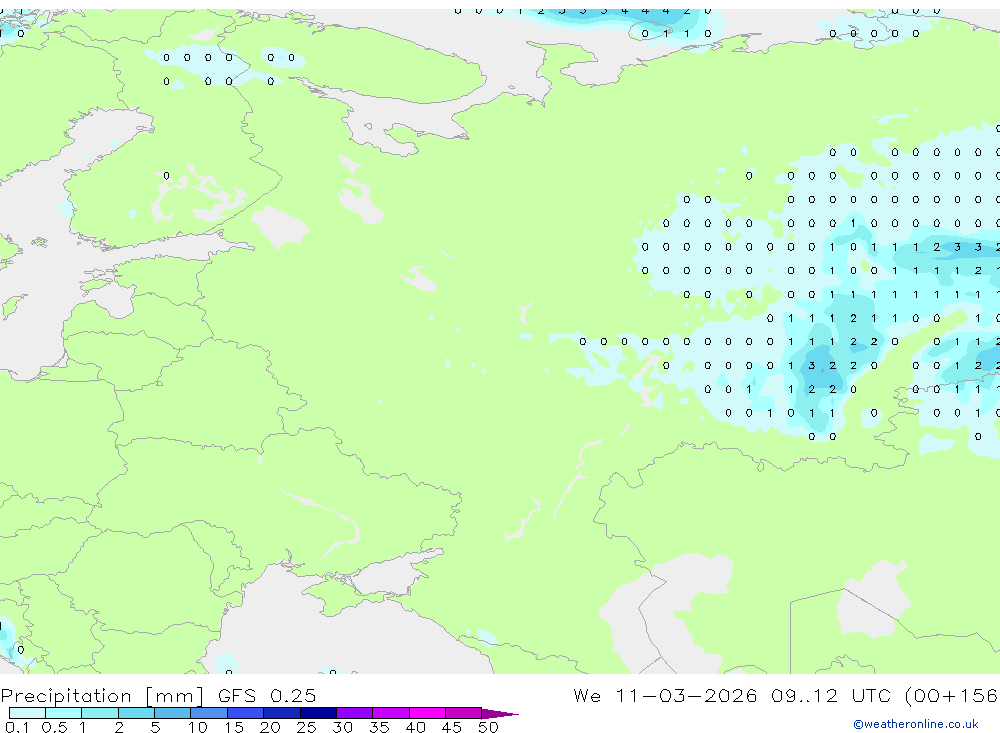Screen dimensions: 1000x733
Task: Select the legend scale label '10'
Action: pyautogui.click(x=198, y=727)
